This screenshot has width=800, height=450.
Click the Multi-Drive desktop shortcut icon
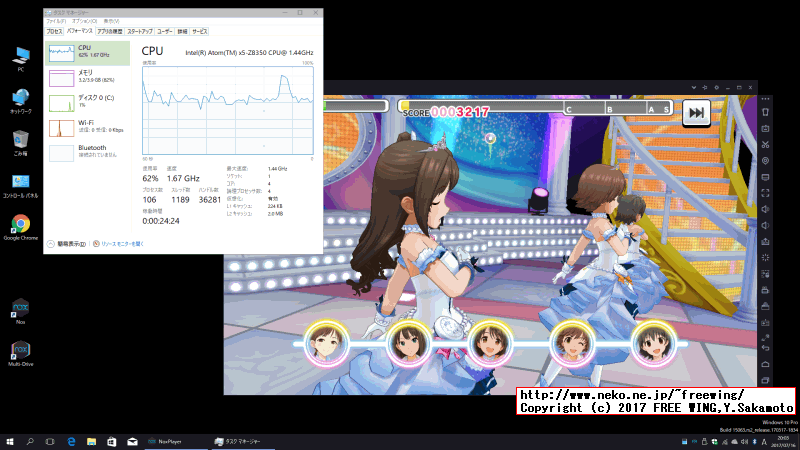pyautogui.click(x=21, y=354)
